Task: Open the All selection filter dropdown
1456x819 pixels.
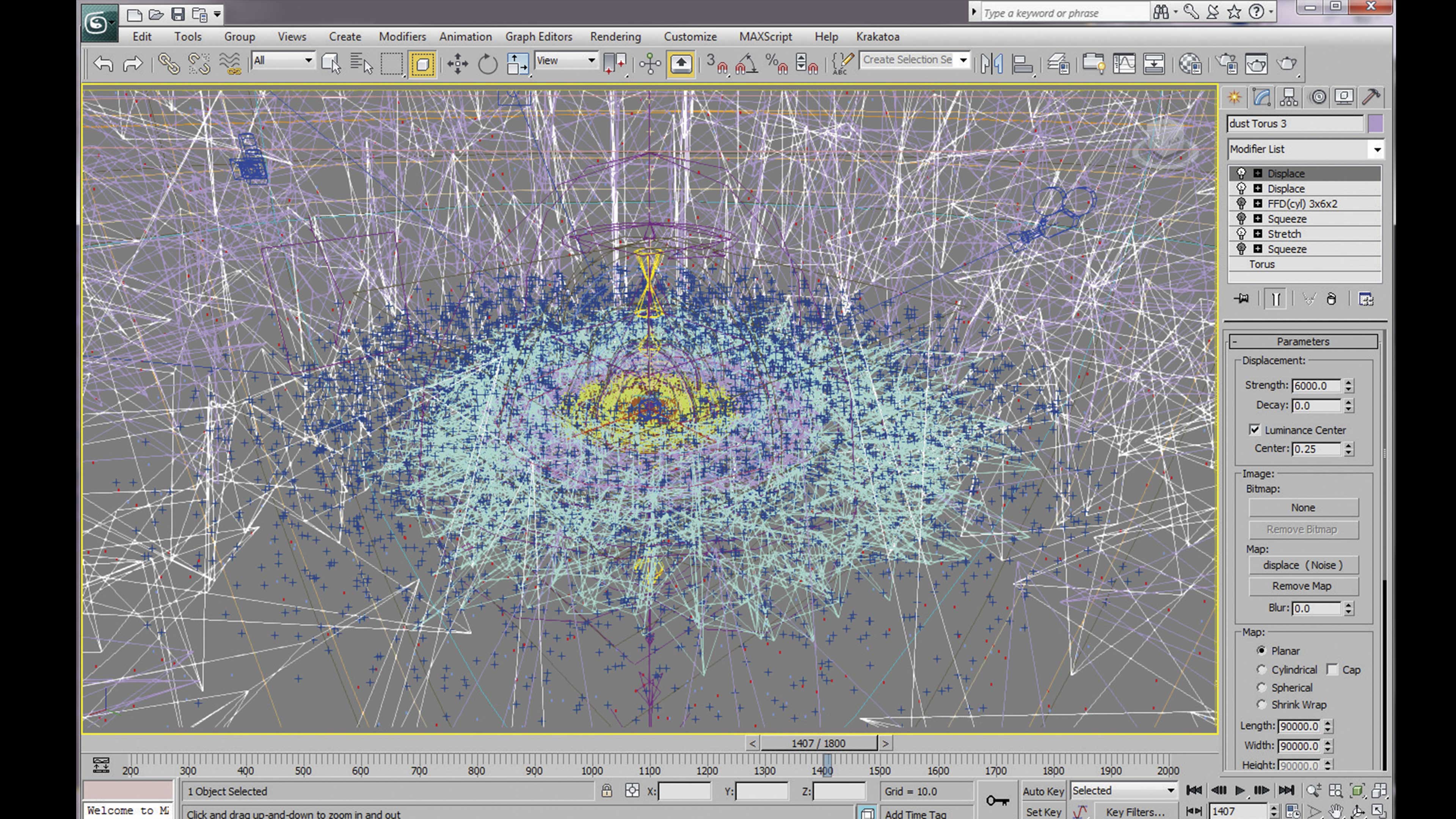Action: click(x=283, y=60)
